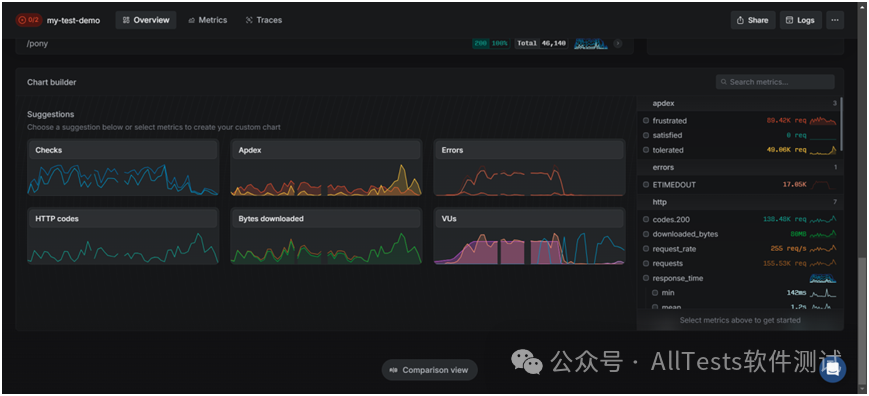Click the /pony response time mini chart

click(591, 43)
